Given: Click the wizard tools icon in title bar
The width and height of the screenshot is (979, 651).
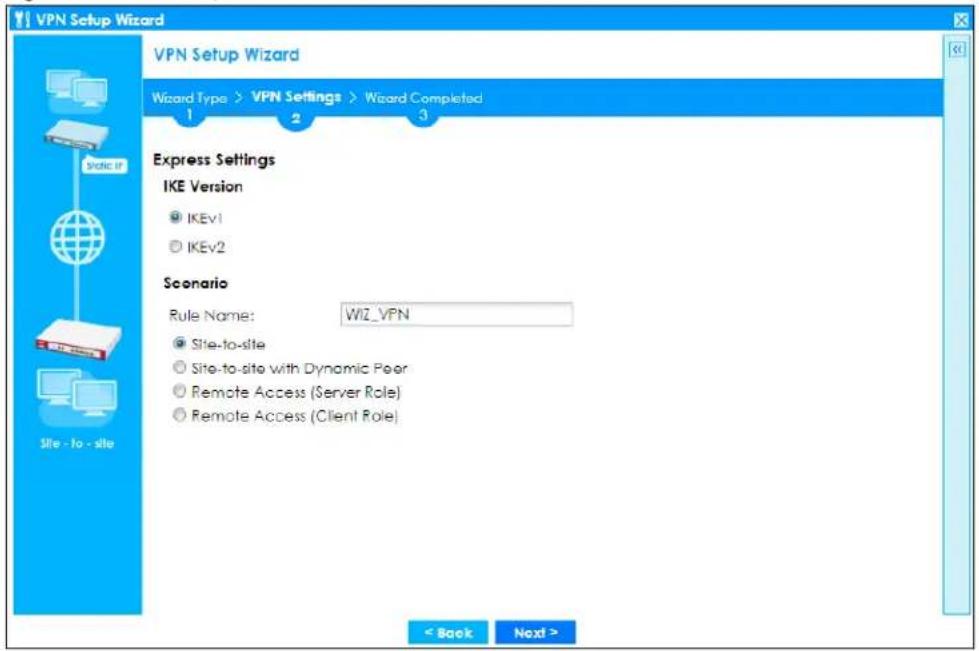Looking at the screenshot, I should tap(22, 19).
